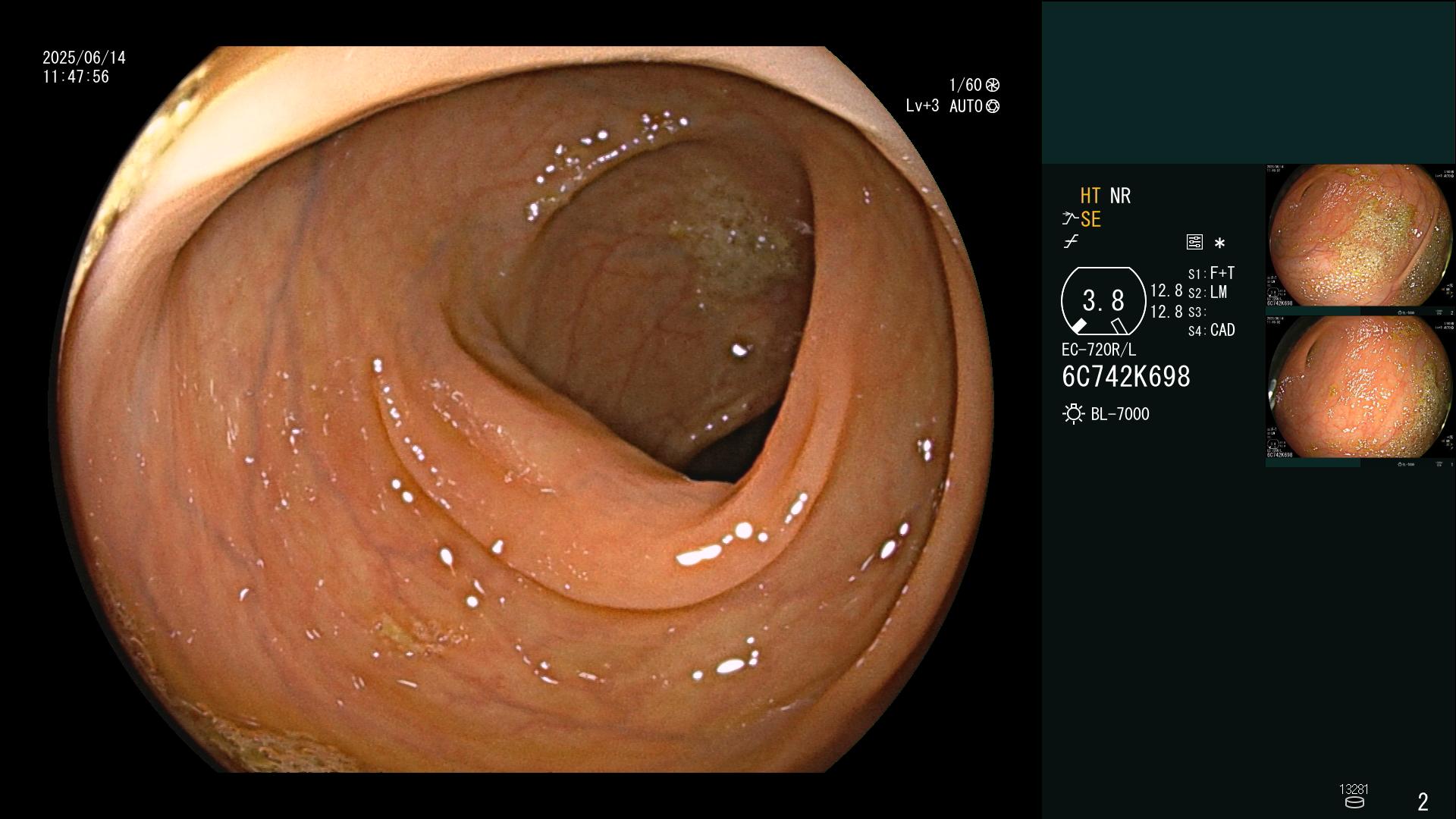Click the BL-7000 light source text
1456x819 pixels.
point(1120,414)
